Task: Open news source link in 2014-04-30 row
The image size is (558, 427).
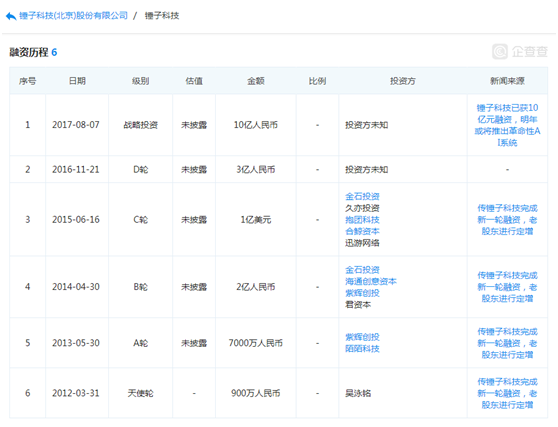Action: (507, 287)
